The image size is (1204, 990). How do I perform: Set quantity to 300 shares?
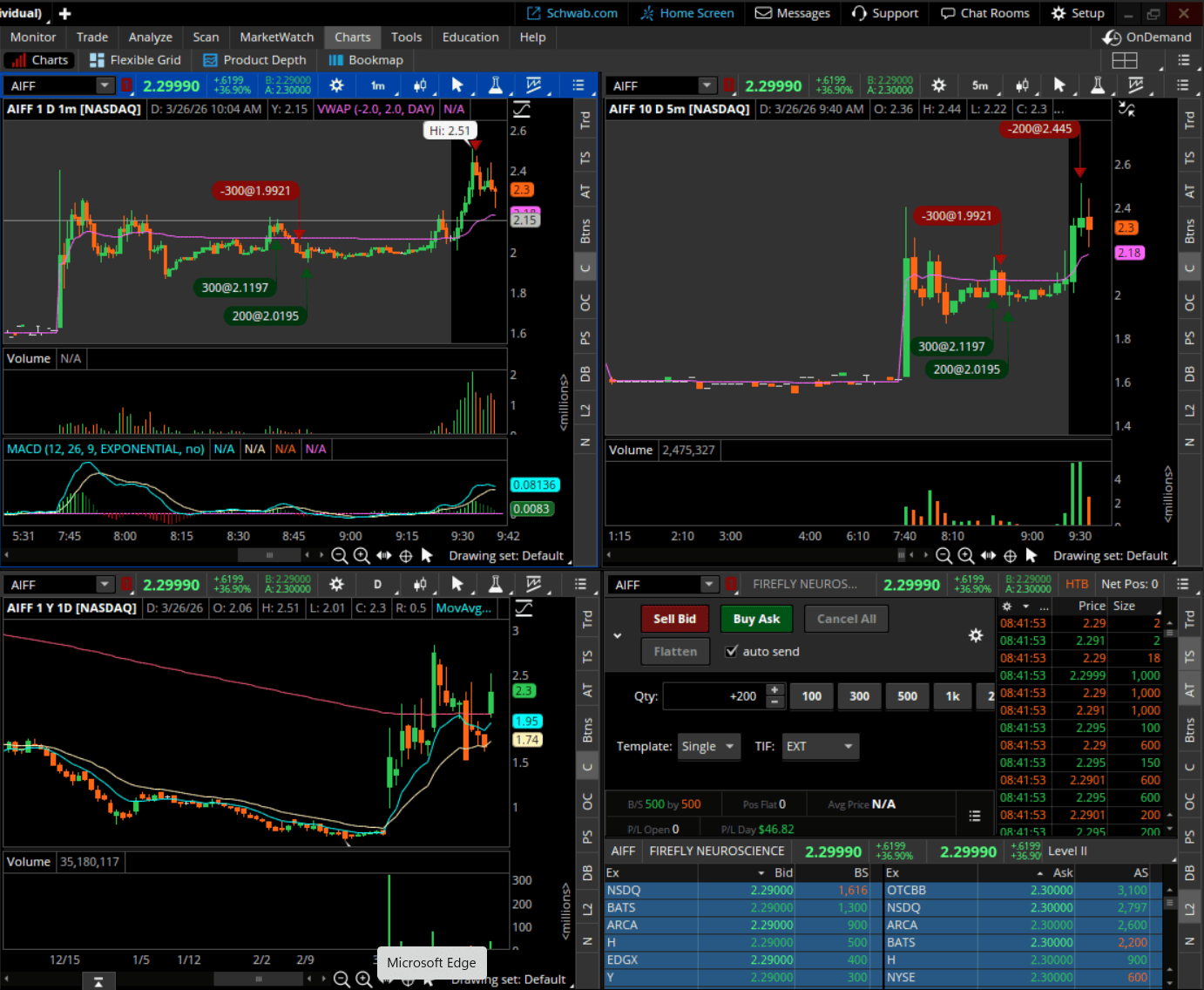[x=859, y=696]
